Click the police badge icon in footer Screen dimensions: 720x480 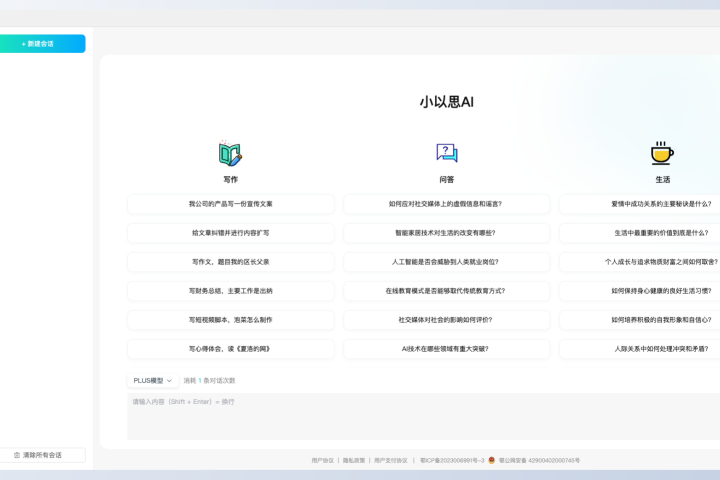click(x=492, y=460)
